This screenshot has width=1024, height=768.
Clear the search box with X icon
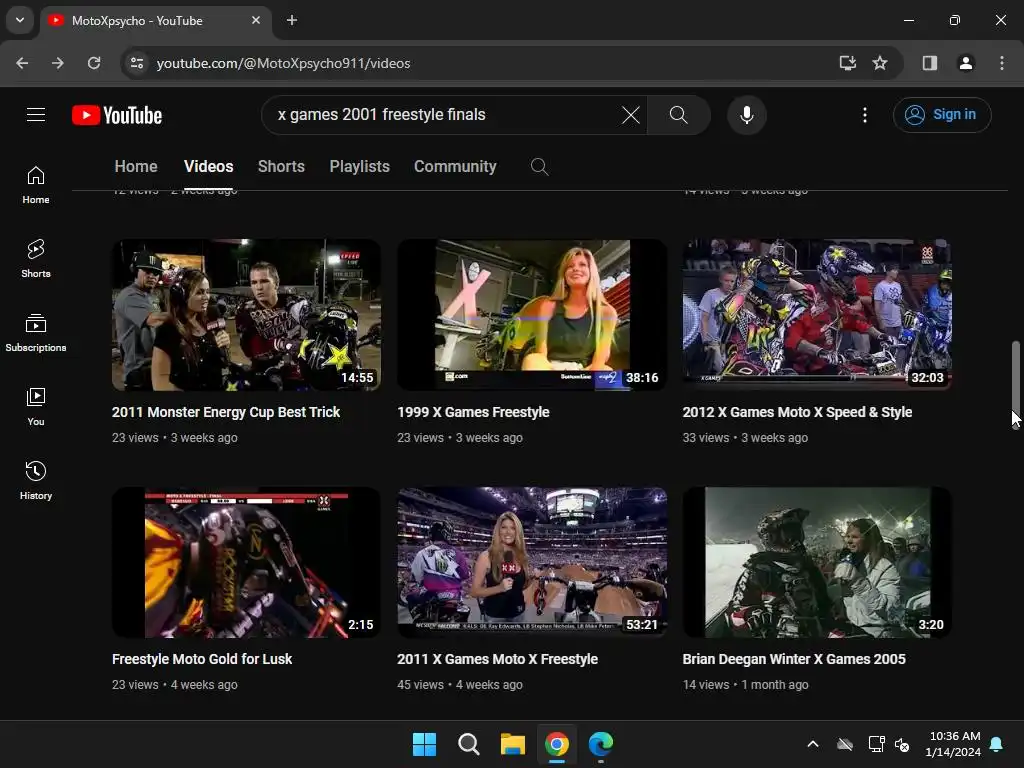click(630, 115)
